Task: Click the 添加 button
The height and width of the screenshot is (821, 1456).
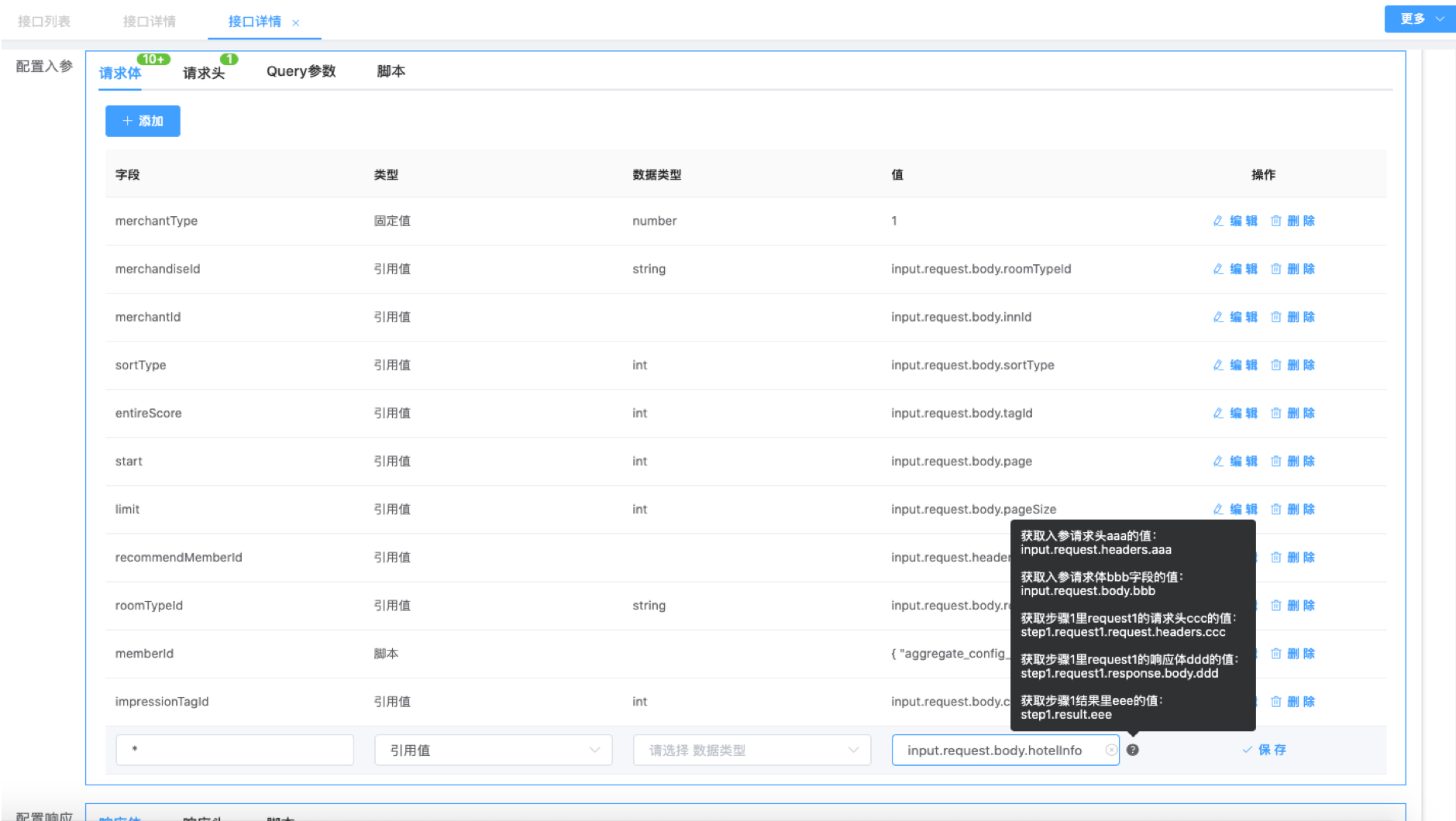Action: tap(143, 121)
